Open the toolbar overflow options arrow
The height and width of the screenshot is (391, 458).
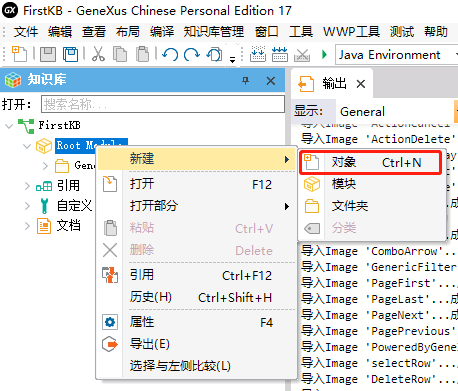[x=232, y=60]
